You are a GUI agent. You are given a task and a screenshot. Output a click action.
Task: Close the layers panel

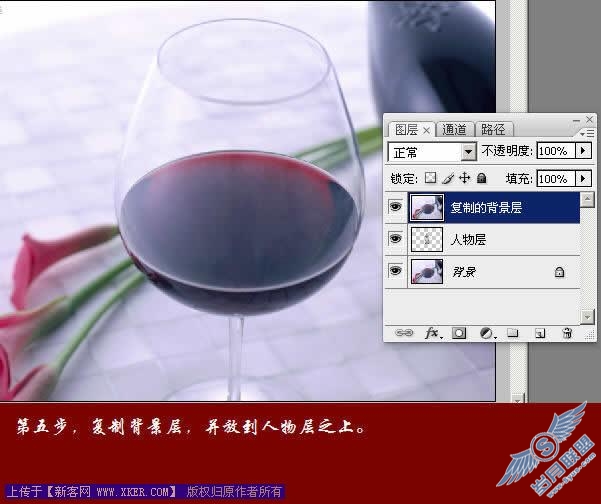pos(590,120)
